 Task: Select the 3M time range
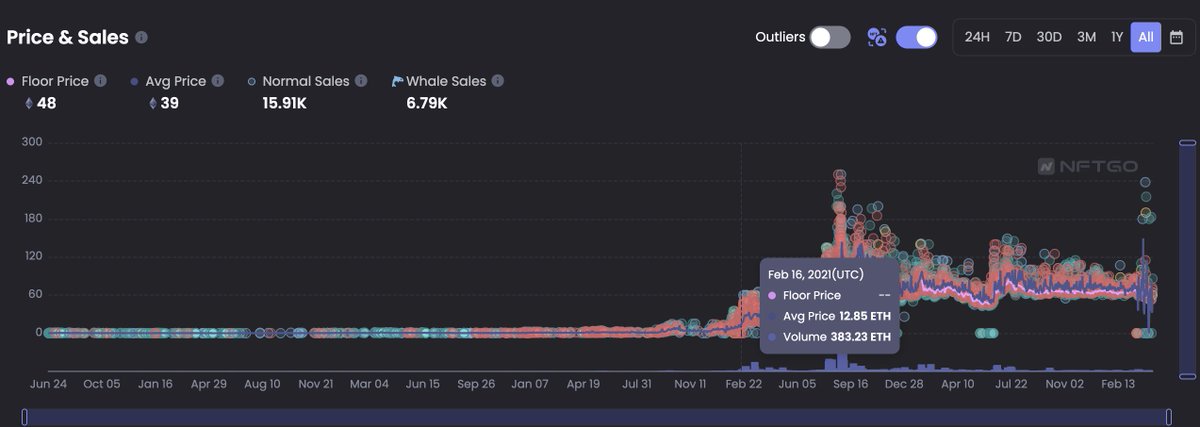(1086, 37)
